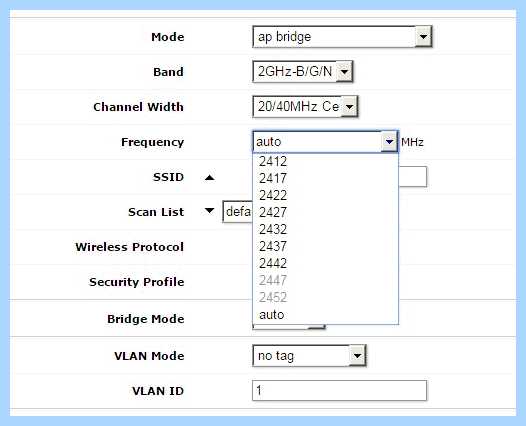Image resolution: width=526 pixels, height=426 pixels.
Task: Click the Band label
Action: coord(168,72)
